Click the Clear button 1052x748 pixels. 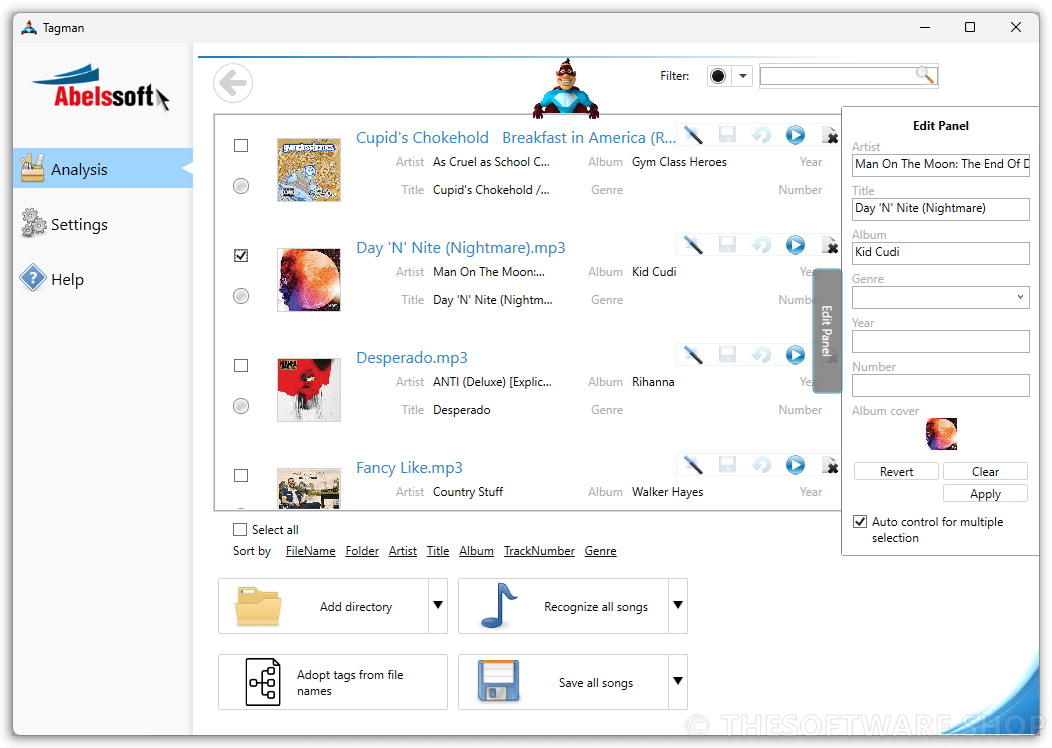[x=985, y=472]
